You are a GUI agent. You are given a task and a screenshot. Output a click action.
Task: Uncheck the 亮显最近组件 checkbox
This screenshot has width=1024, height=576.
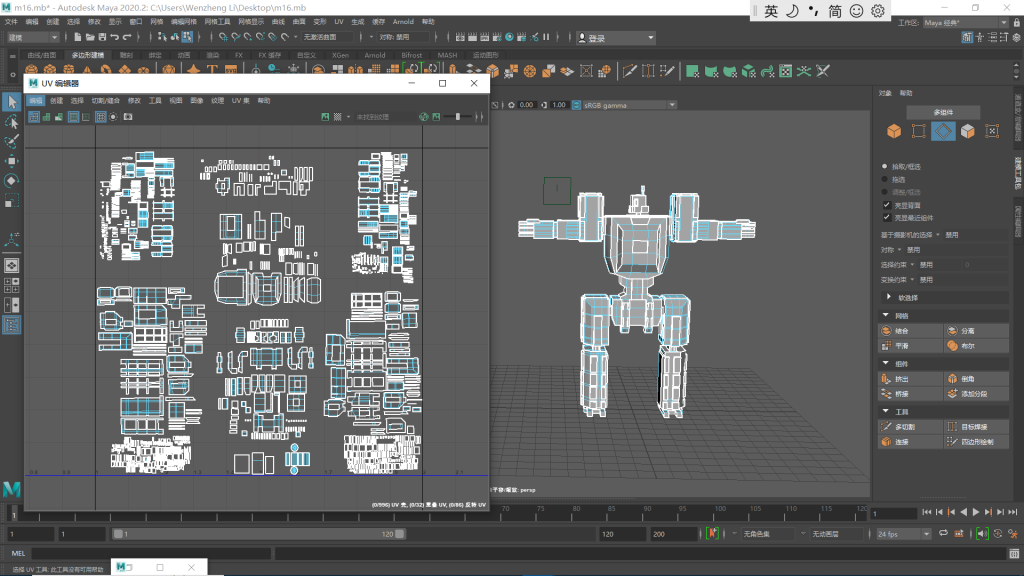[x=886, y=217]
